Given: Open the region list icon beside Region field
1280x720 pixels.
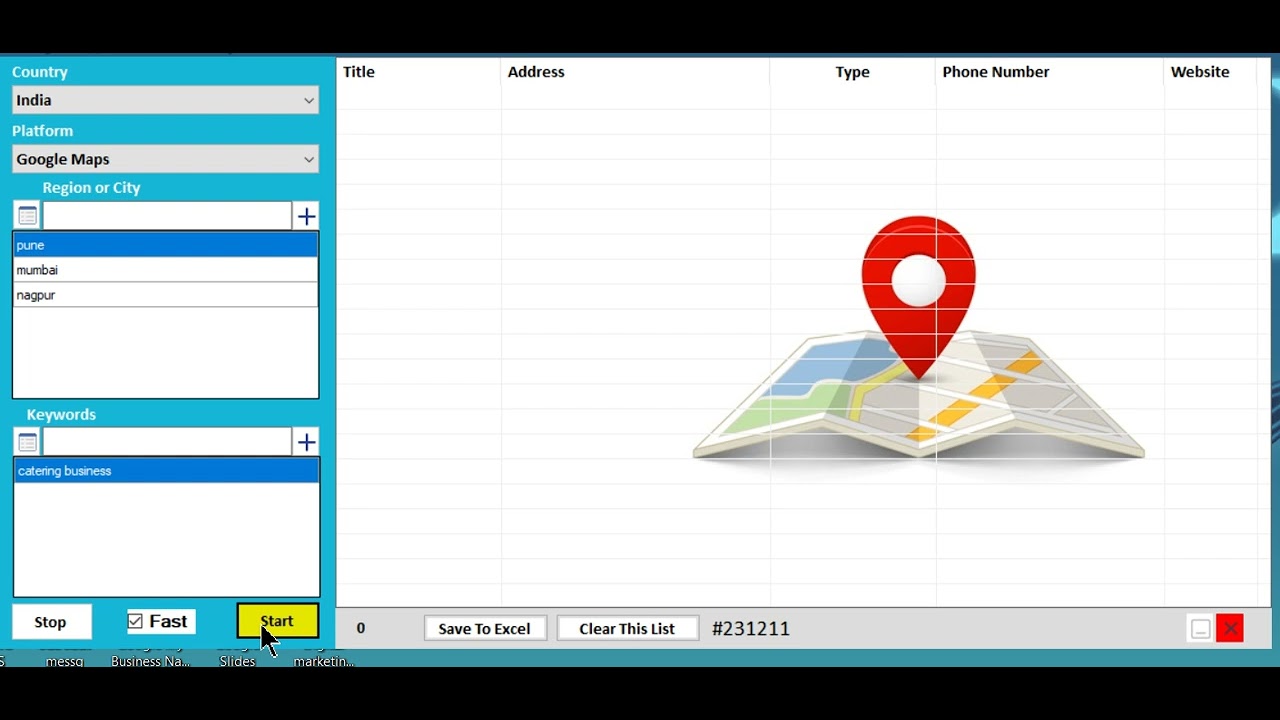Looking at the screenshot, I should [x=28, y=216].
